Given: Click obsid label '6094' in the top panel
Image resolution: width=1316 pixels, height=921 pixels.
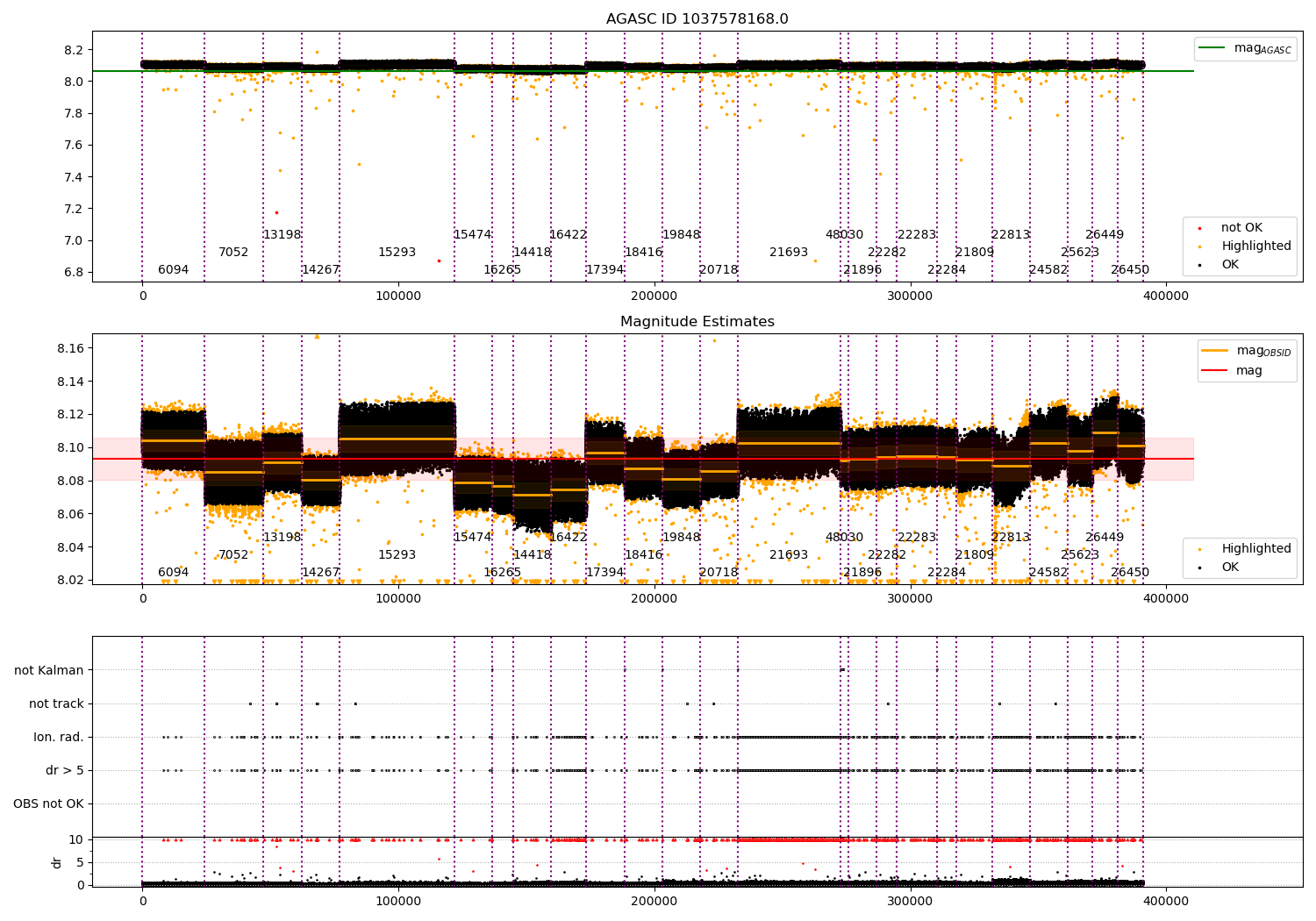Looking at the screenshot, I should pos(174,270).
